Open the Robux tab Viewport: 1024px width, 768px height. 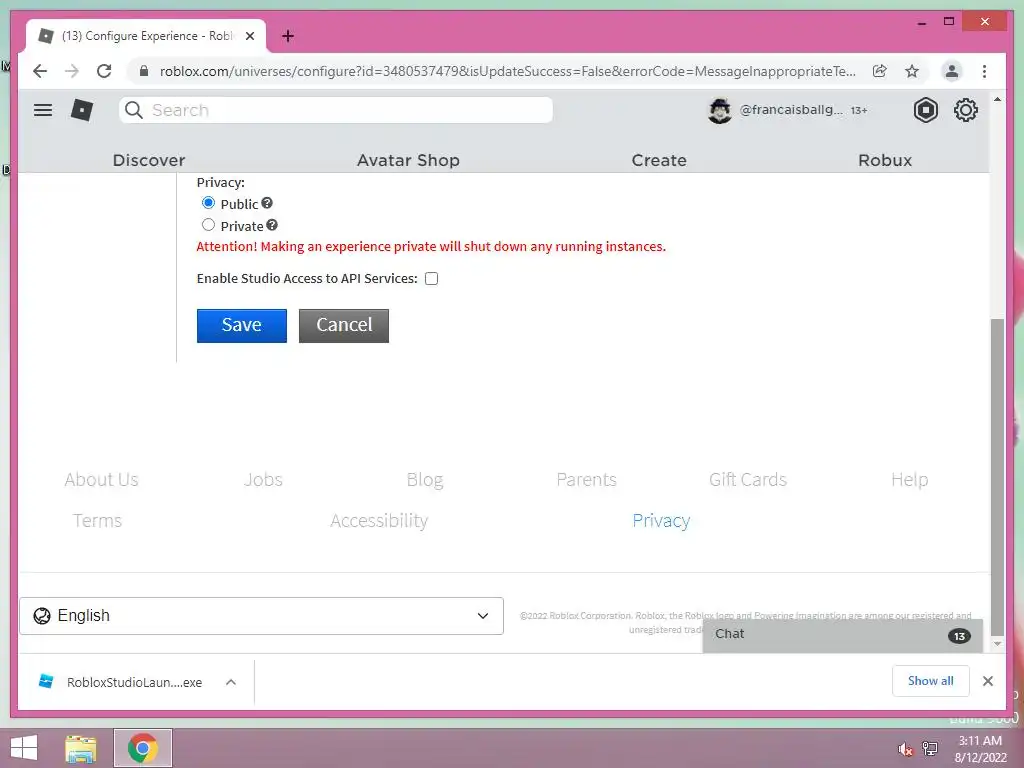pyautogui.click(x=885, y=161)
